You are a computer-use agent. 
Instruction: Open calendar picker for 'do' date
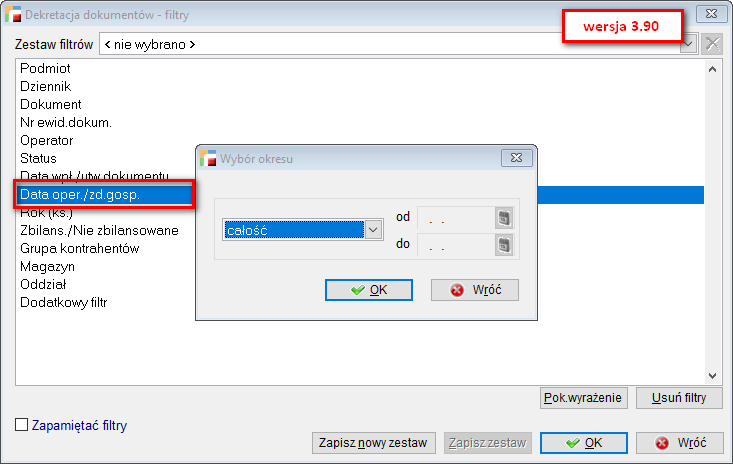coord(504,244)
